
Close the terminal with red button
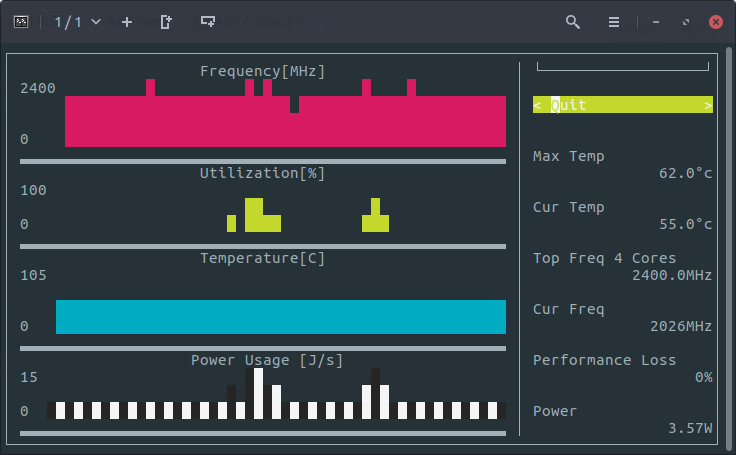click(x=716, y=21)
